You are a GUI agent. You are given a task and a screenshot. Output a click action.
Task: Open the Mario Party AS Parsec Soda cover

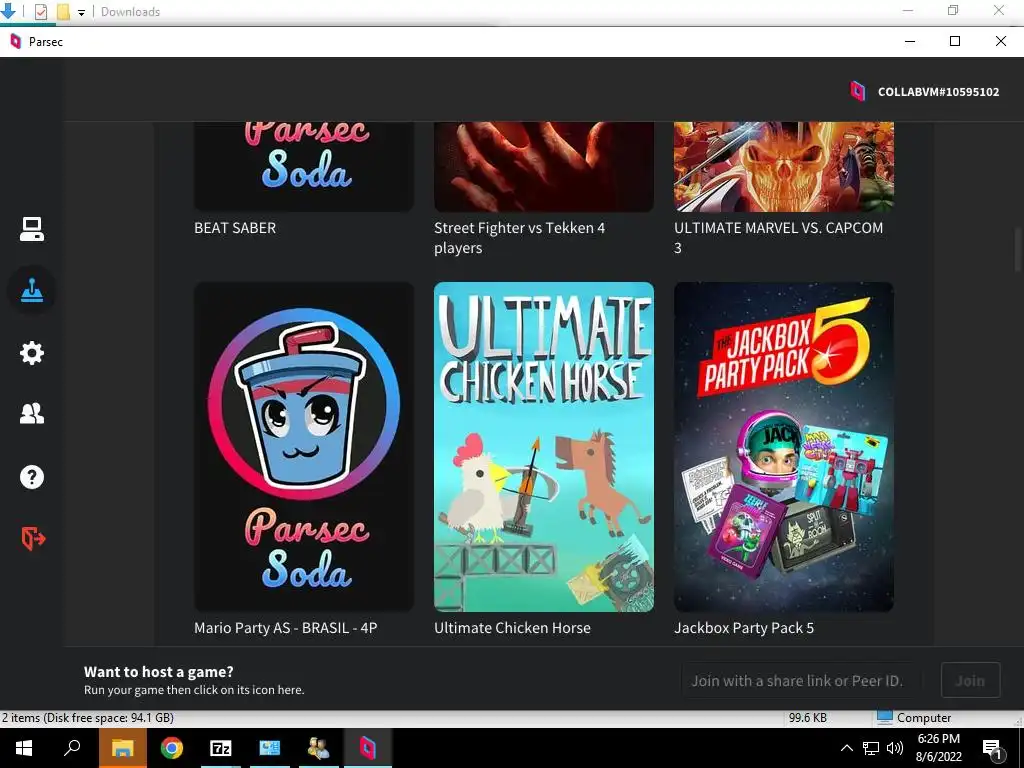tap(304, 447)
